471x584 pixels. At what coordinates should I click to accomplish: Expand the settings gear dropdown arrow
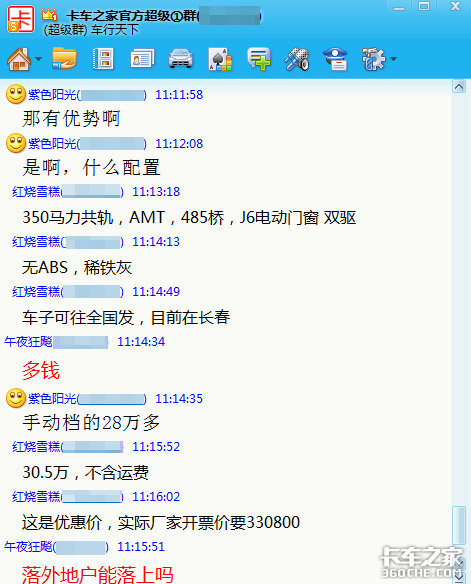point(393,59)
